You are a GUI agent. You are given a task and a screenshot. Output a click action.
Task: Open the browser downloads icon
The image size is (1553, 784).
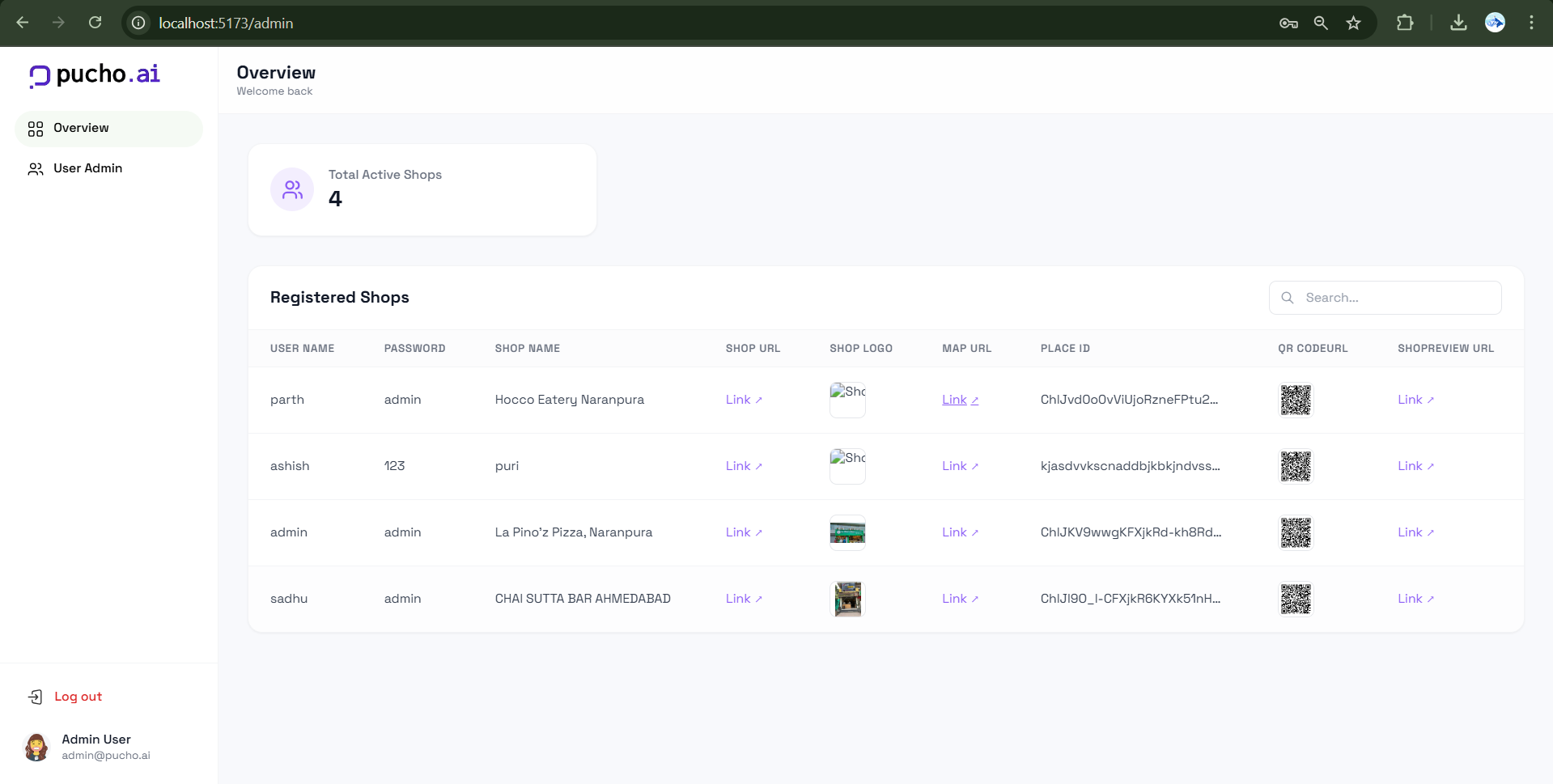[1458, 23]
